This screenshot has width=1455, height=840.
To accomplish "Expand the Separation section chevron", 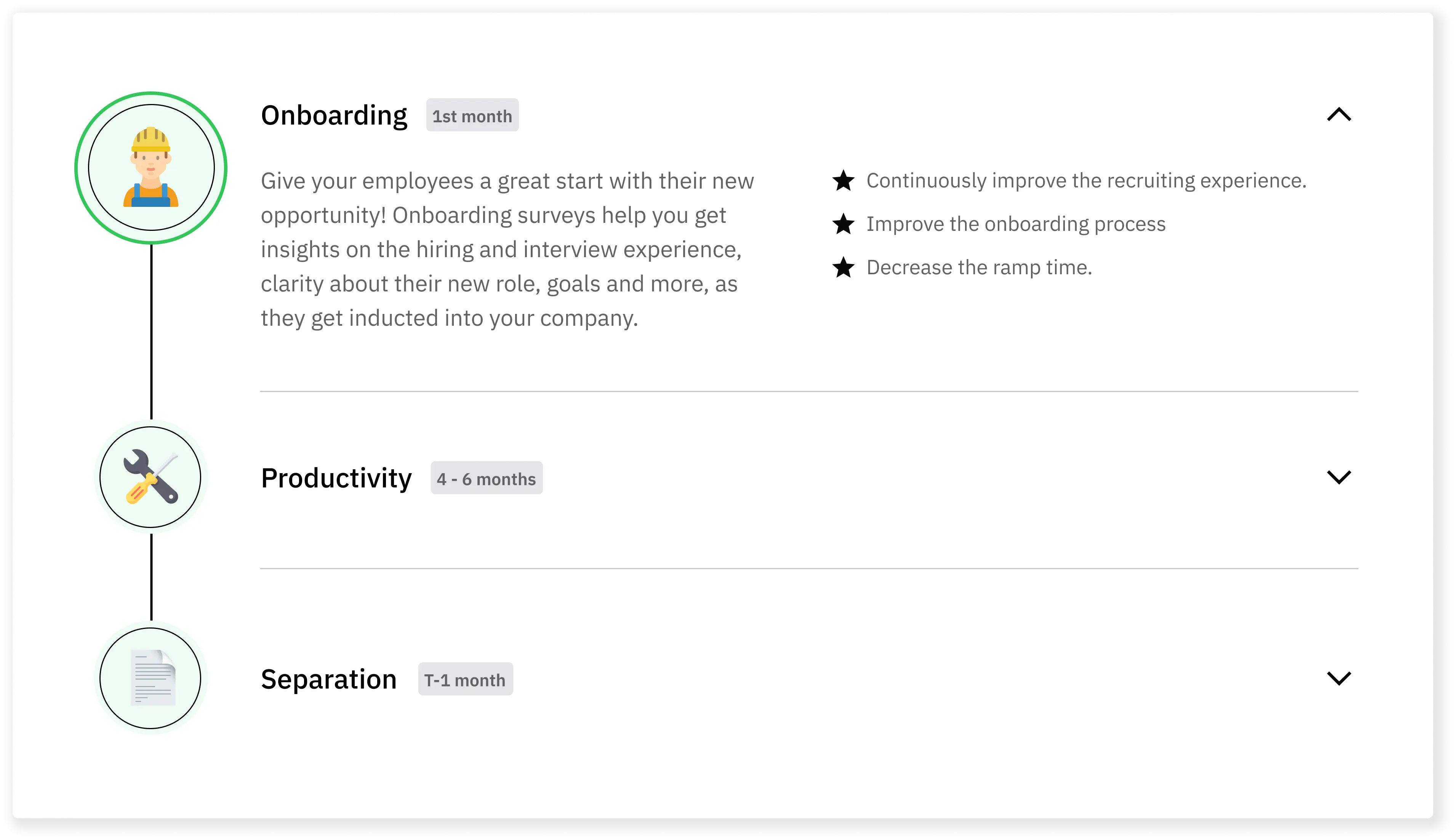I will click(x=1338, y=678).
